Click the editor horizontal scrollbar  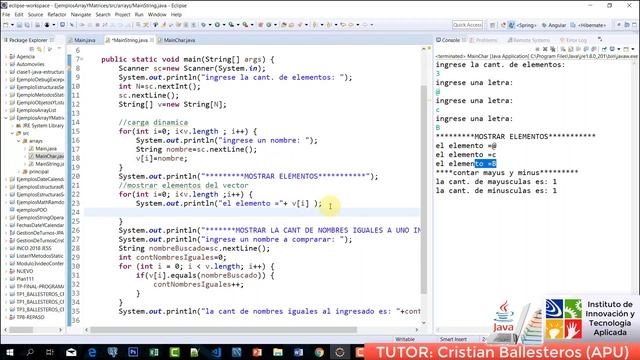pos(224,330)
